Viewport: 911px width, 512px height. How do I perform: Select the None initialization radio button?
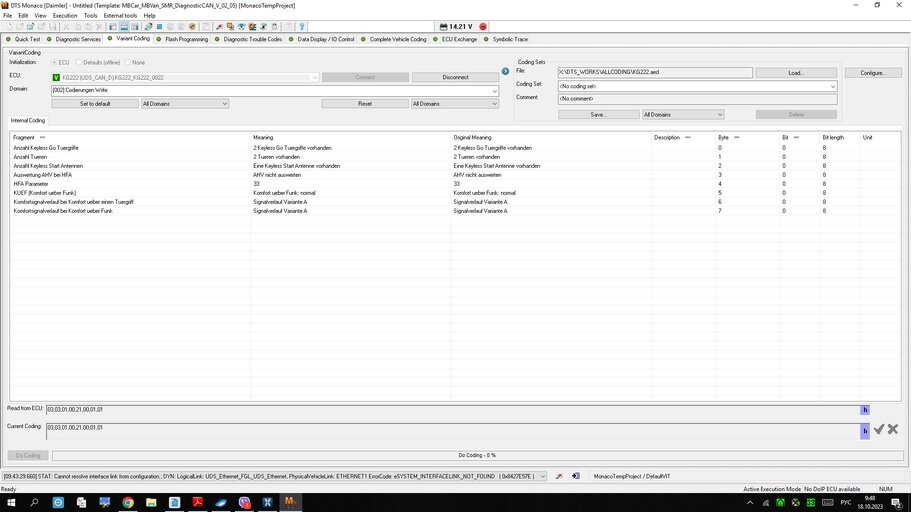point(128,62)
